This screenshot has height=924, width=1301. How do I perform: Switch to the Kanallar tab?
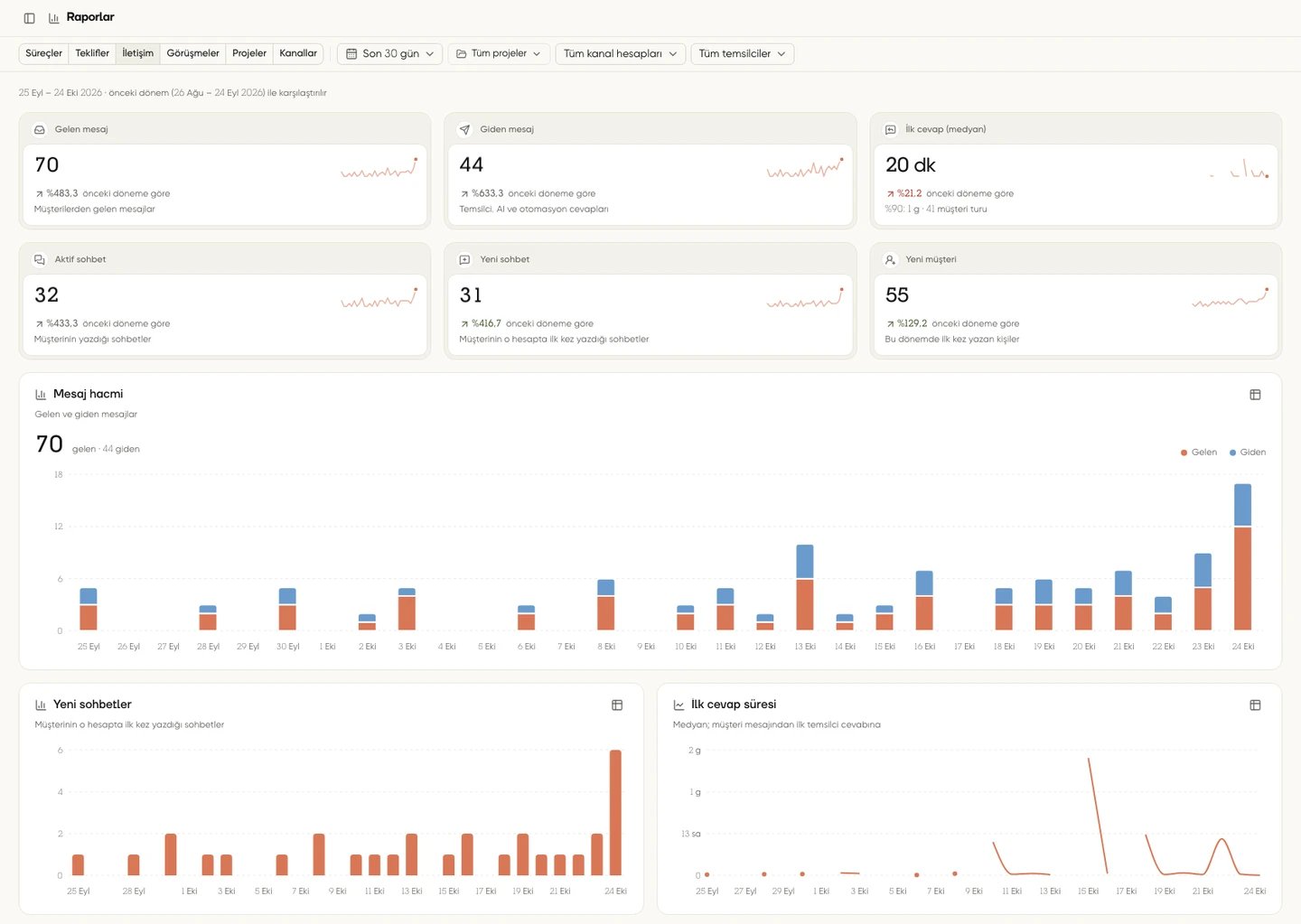pyautogui.click(x=298, y=53)
